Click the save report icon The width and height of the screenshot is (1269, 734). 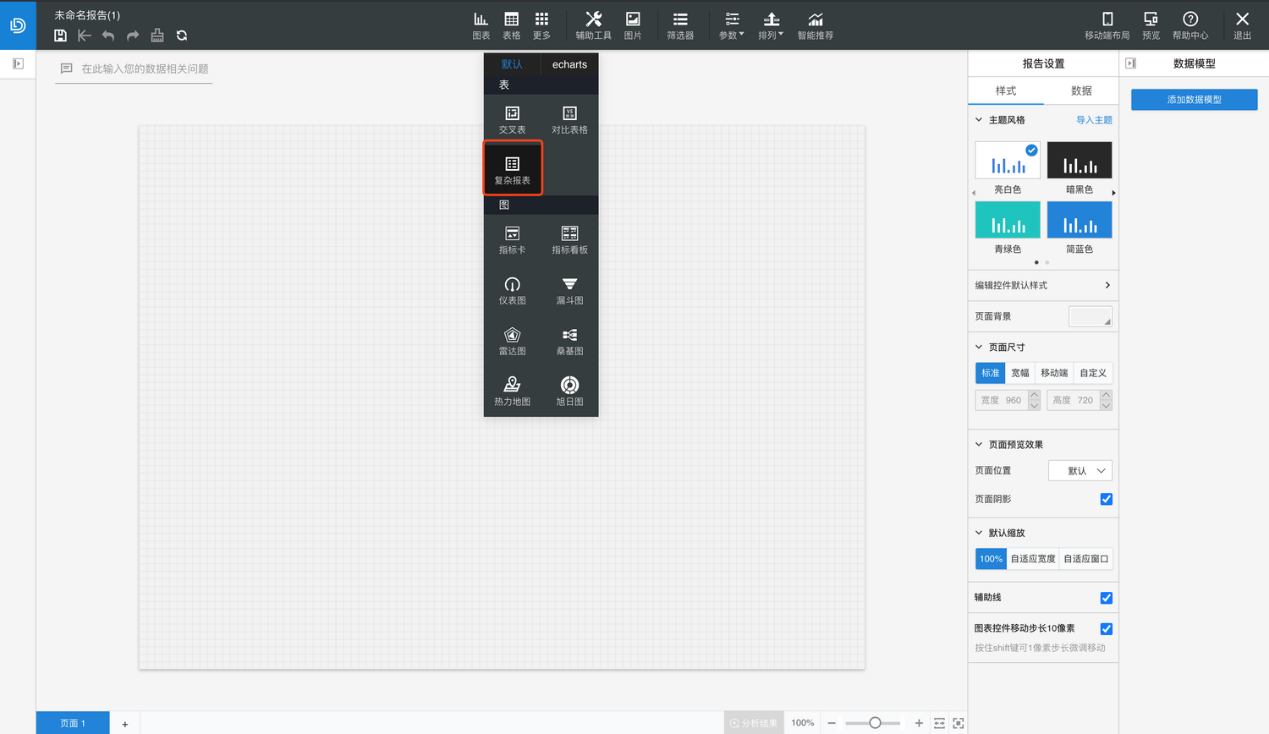60,36
